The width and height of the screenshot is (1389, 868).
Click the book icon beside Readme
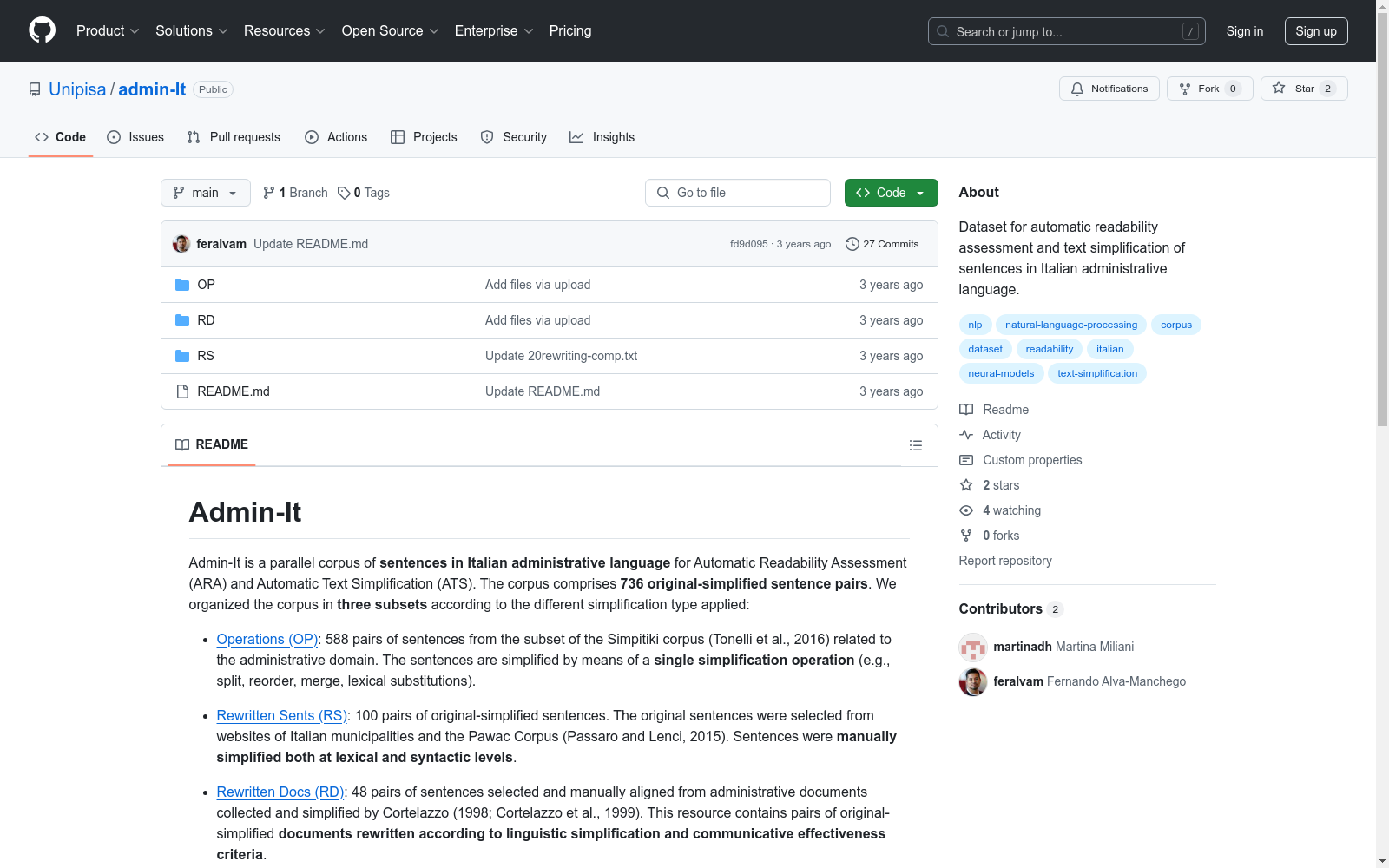point(966,410)
